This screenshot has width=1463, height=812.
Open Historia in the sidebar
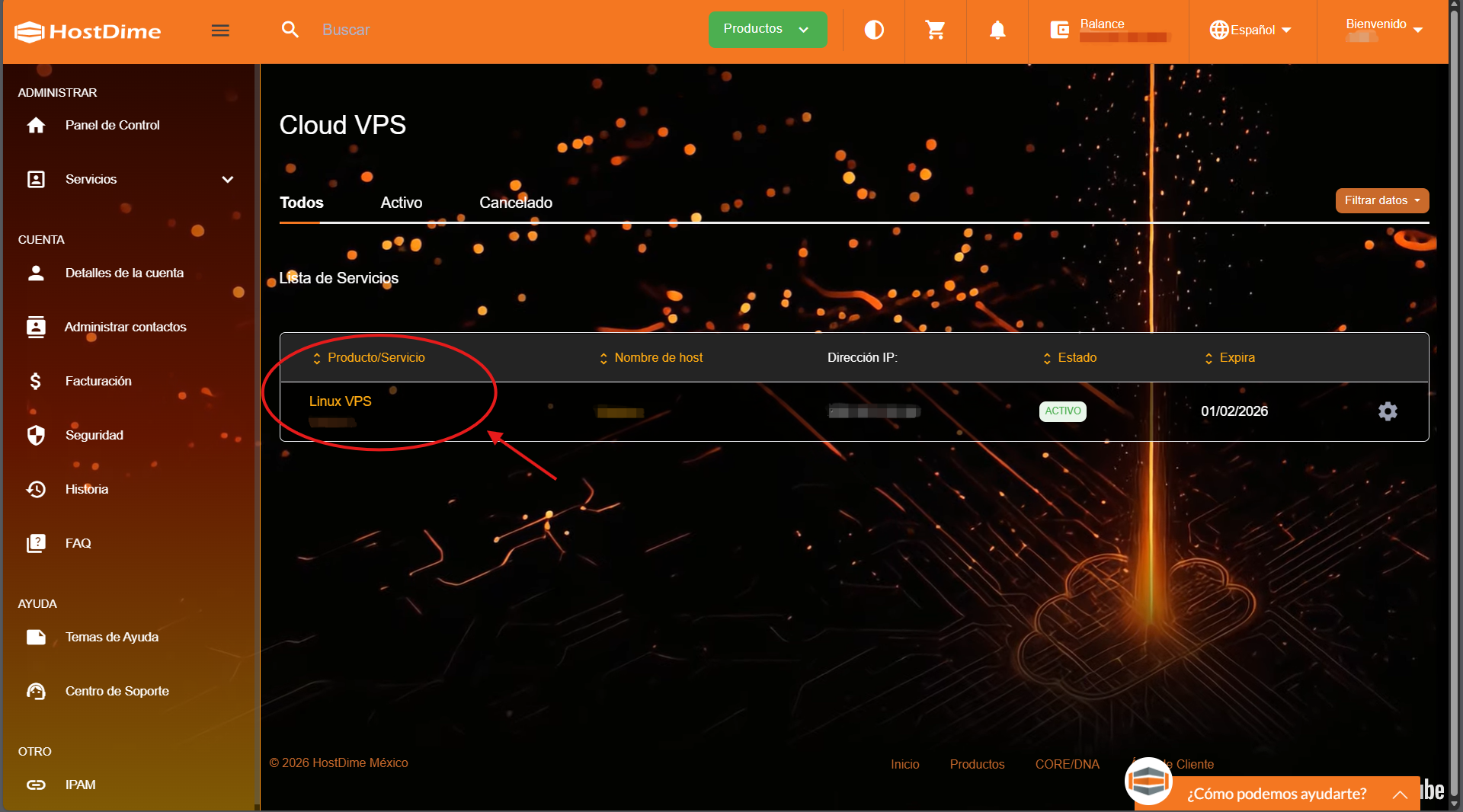click(86, 489)
